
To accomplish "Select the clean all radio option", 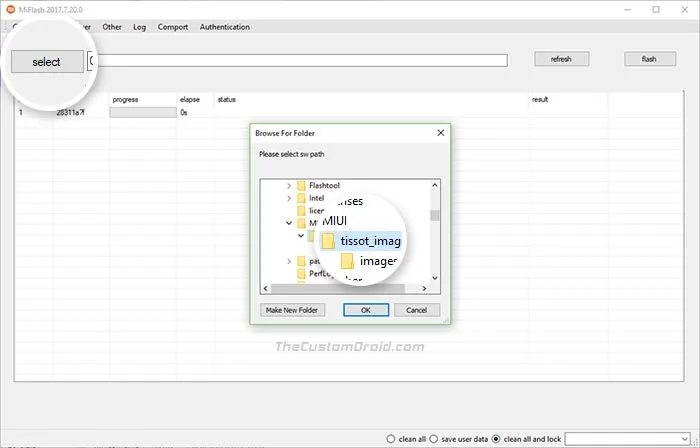I will 392,439.
